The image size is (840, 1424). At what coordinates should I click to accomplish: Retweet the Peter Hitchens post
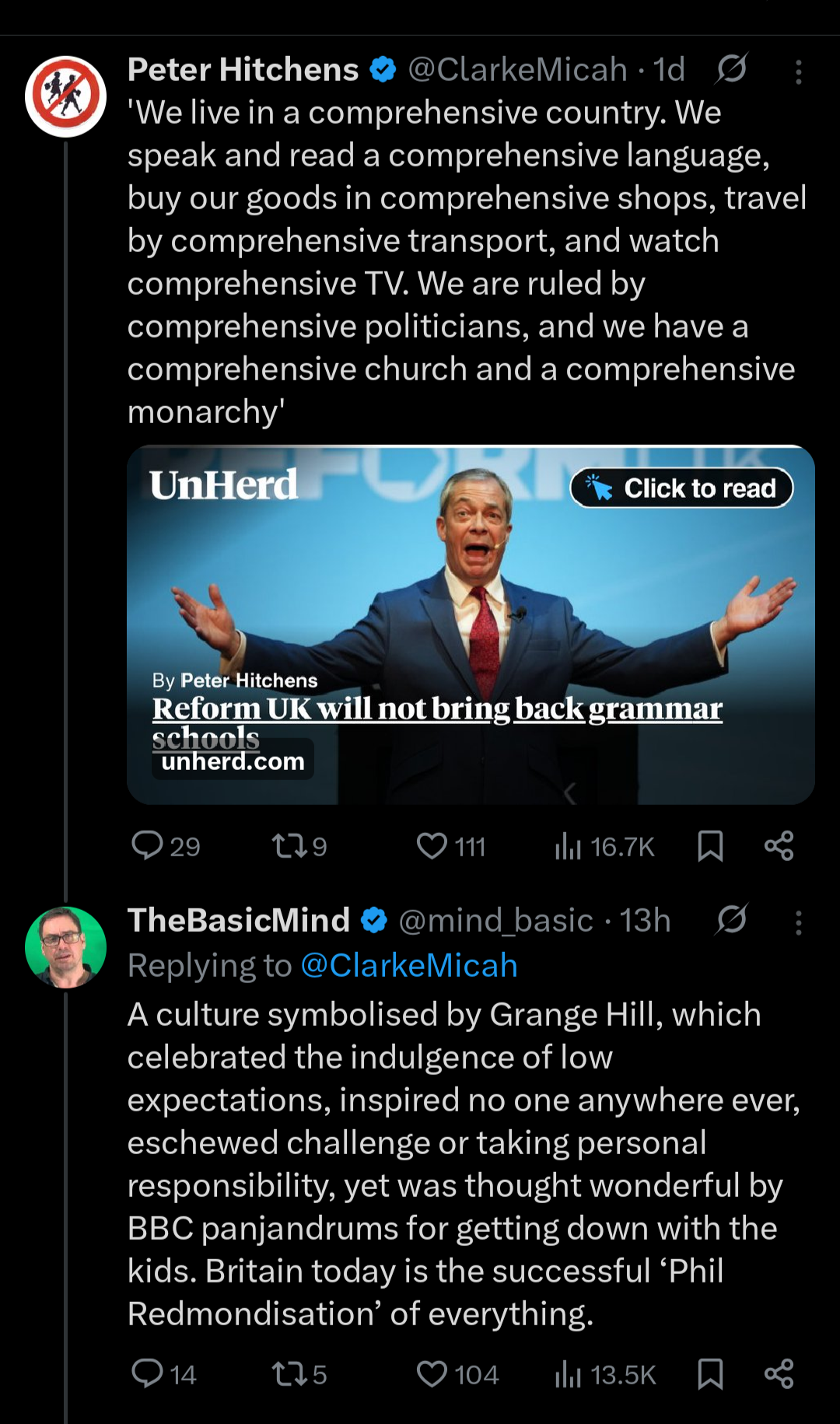click(x=289, y=845)
